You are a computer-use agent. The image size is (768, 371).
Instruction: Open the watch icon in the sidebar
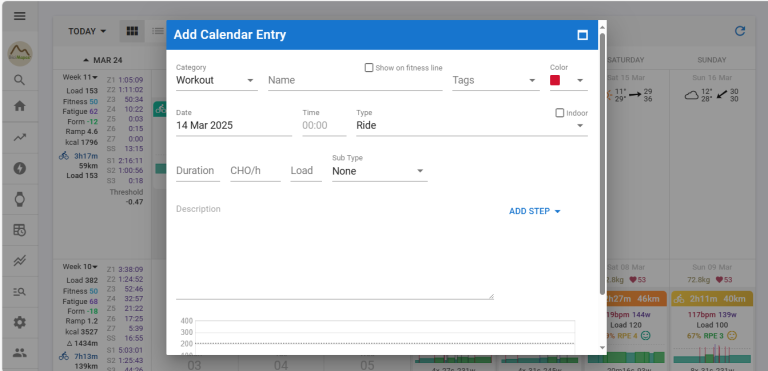click(x=20, y=199)
